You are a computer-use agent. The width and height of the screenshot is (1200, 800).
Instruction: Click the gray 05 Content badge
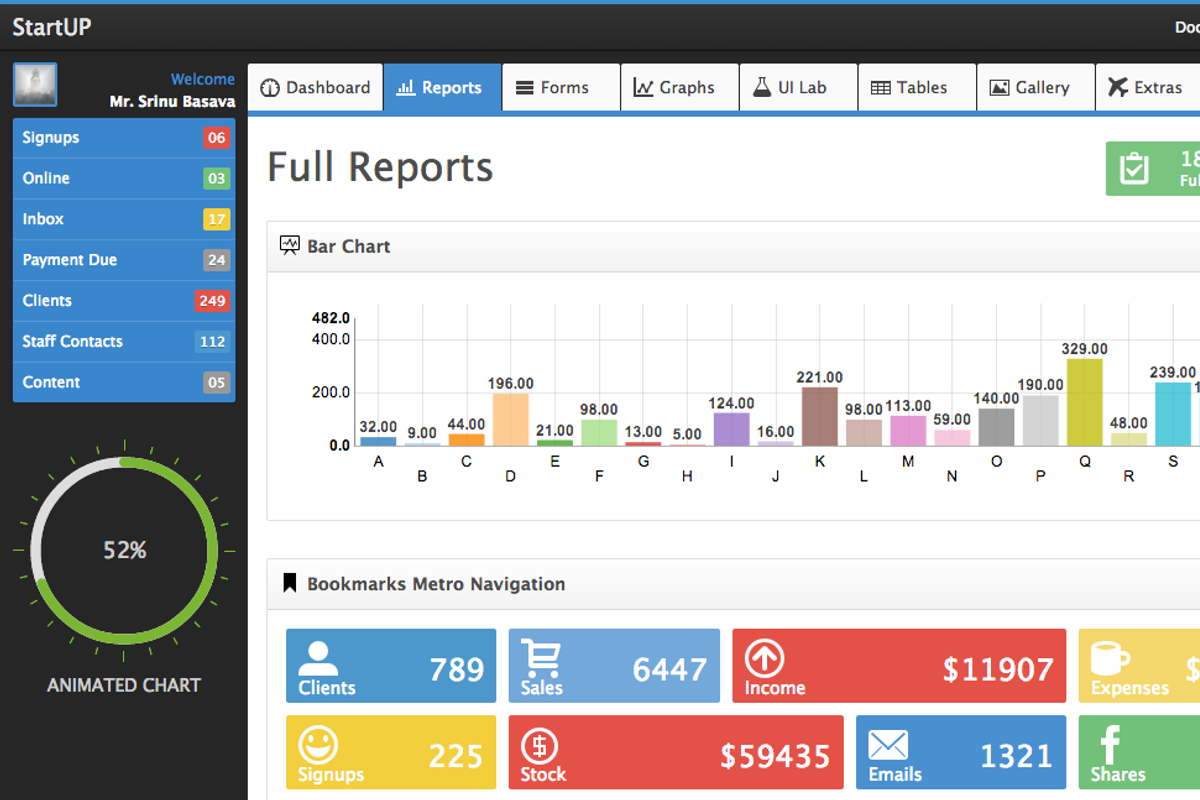point(217,382)
